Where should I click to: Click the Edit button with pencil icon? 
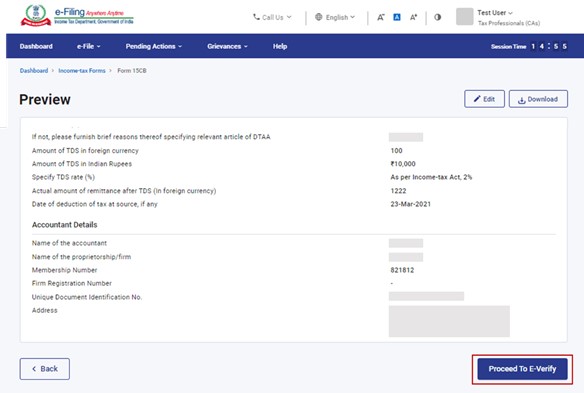(484, 99)
